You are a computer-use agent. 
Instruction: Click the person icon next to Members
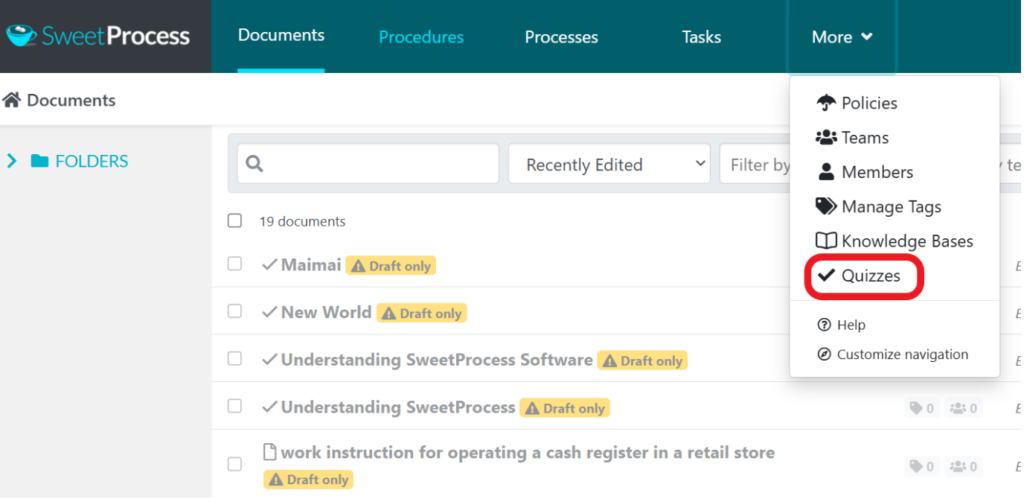[x=826, y=172]
